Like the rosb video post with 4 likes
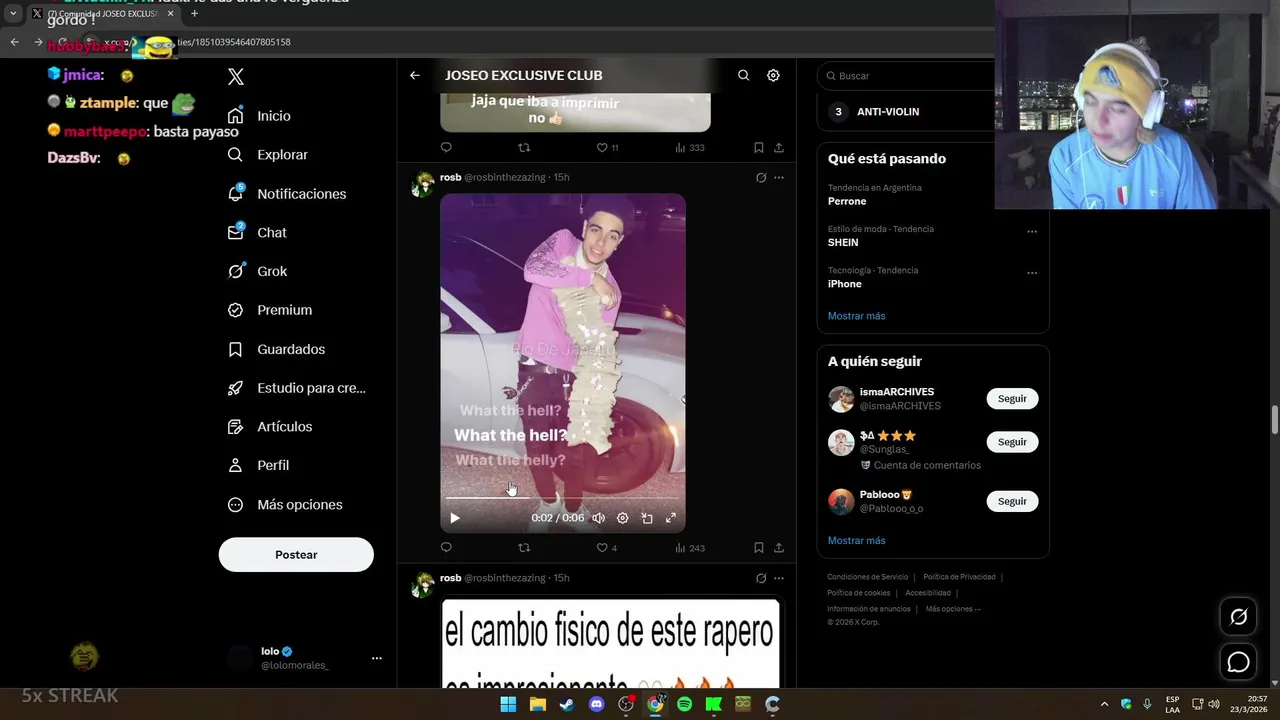Image resolution: width=1280 pixels, height=720 pixels. [606, 547]
